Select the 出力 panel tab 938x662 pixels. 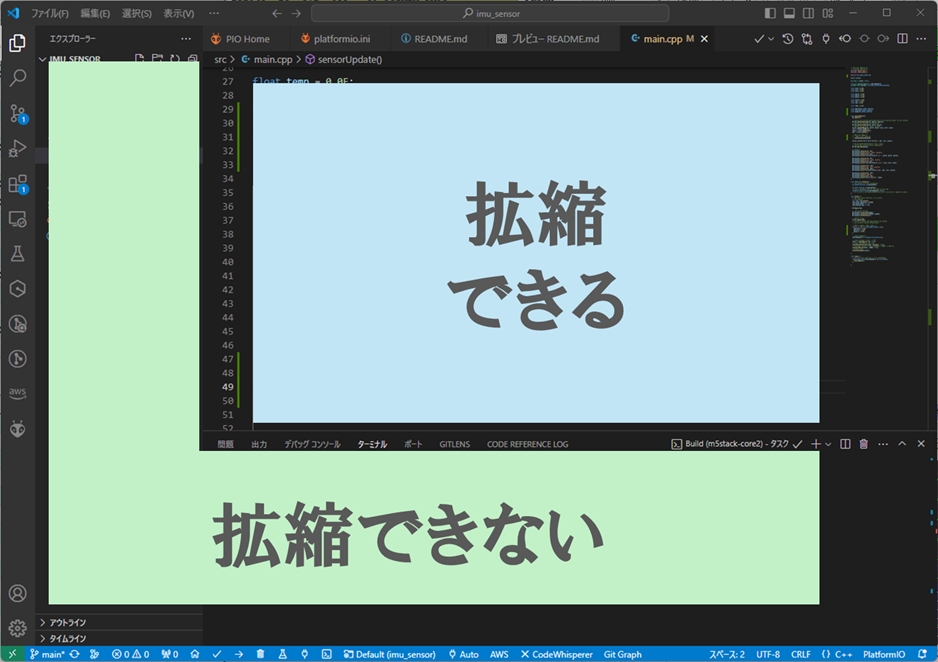pyautogui.click(x=259, y=444)
